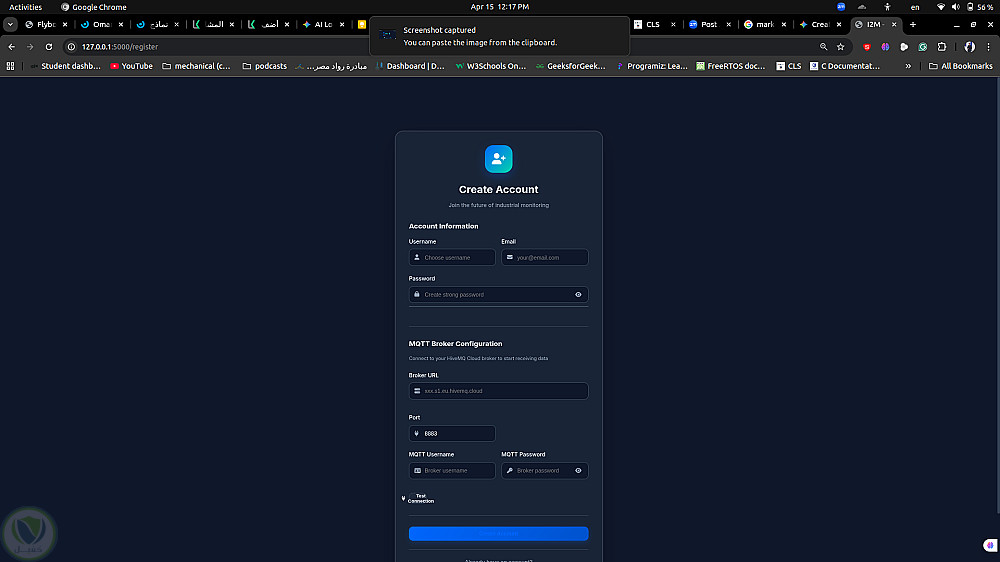The width and height of the screenshot is (1000, 562).
Task: Open the W3Schools On... bookmark
Action: tap(490, 66)
